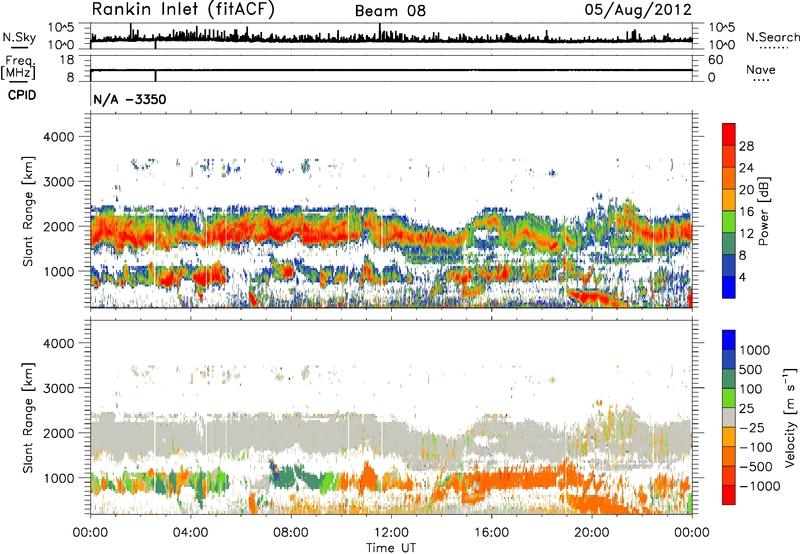Screen dimensions: 800x554
Task: Click the "60" Nave axis value
Action: pyautogui.click(x=715, y=60)
